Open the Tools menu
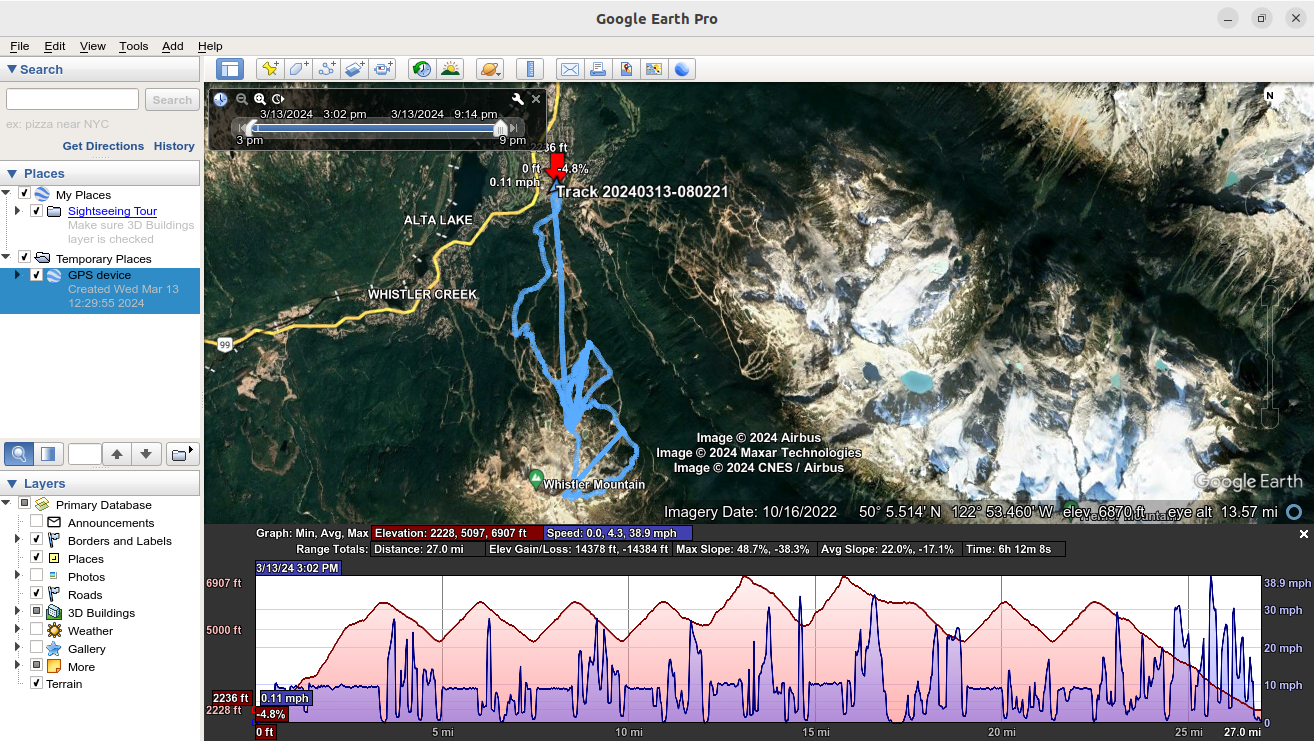The height and width of the screenshot is (741, 1314). (133, 46)
